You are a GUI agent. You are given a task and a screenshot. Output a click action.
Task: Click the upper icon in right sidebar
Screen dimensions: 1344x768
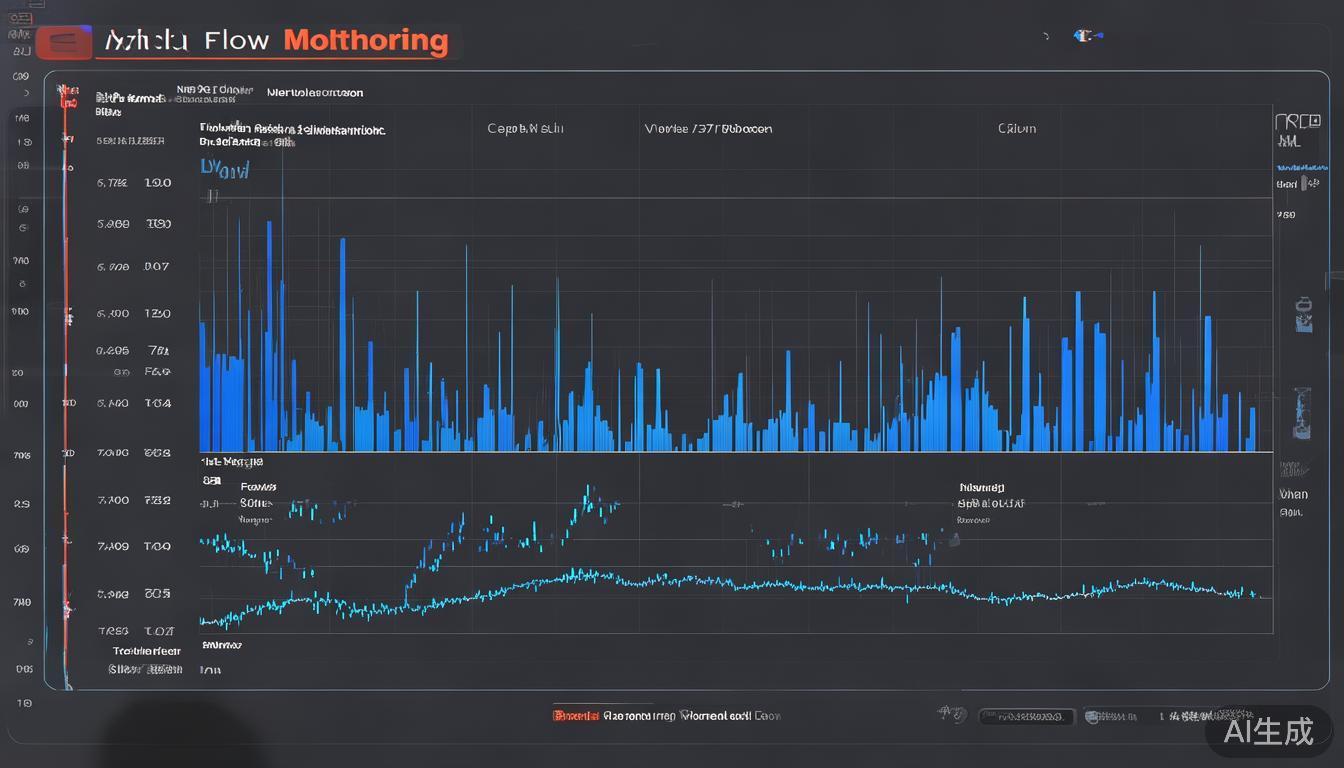[x=1301, y=314]
